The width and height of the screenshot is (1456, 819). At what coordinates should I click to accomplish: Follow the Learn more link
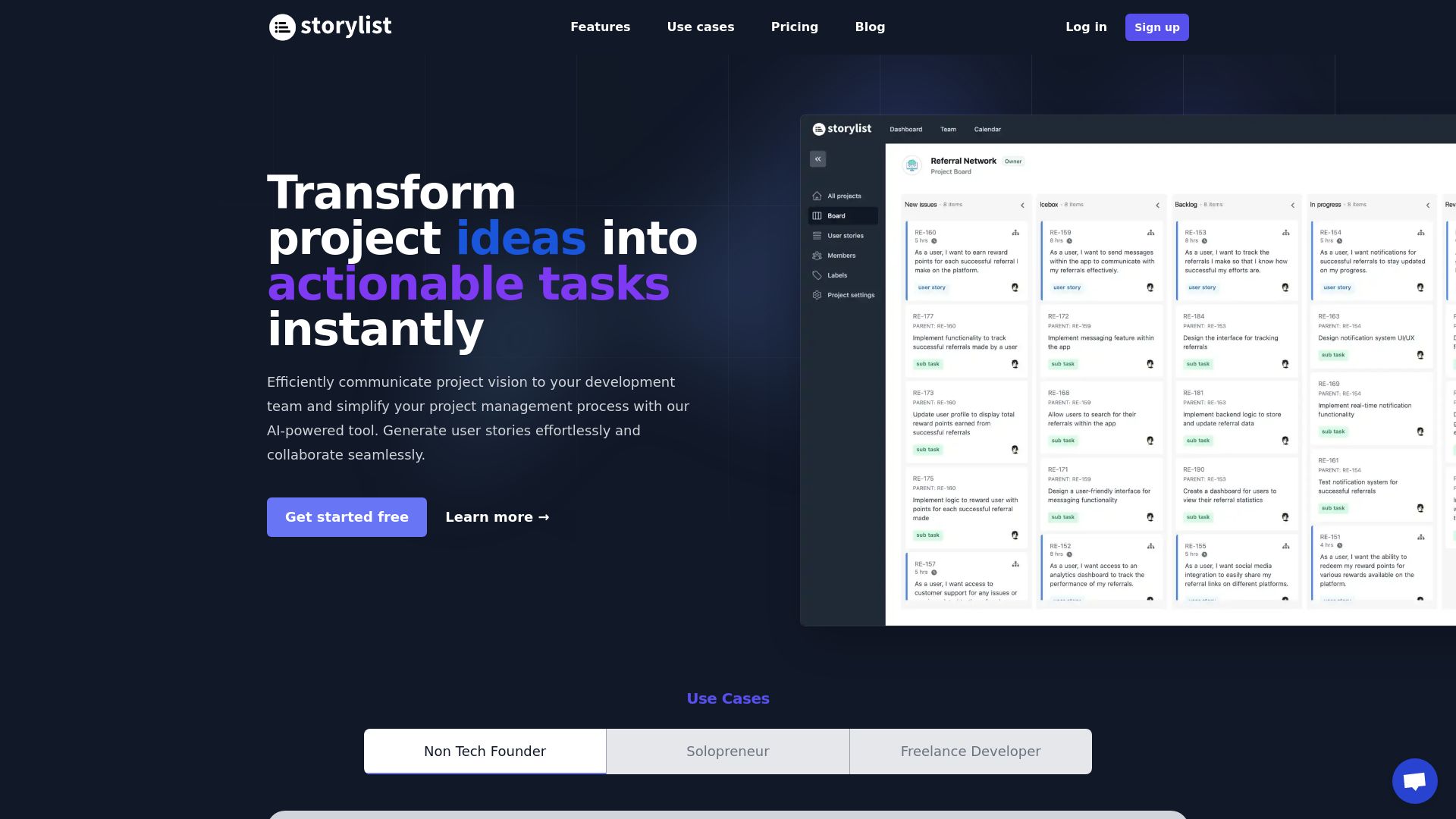(497, 517)
